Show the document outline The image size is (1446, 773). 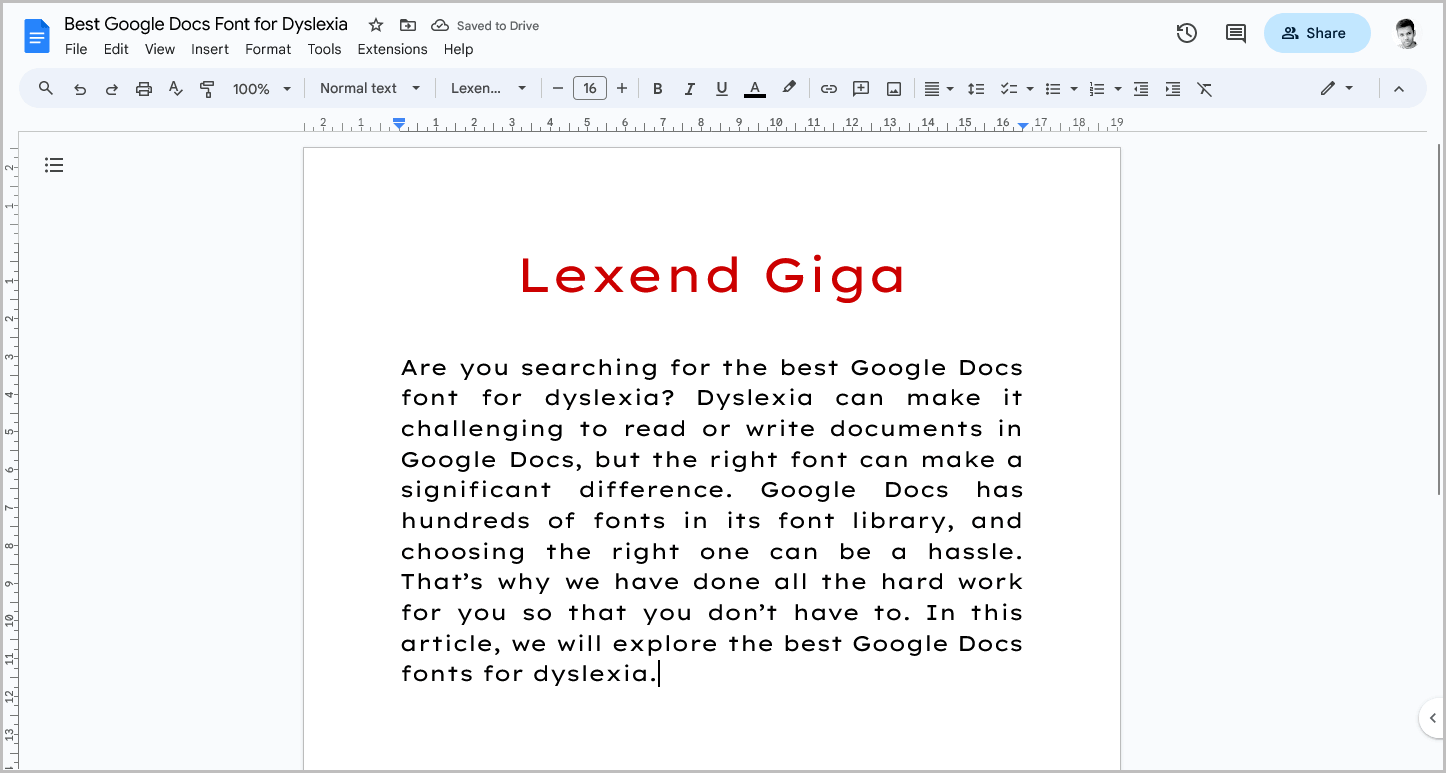pyautogui.click(x=54, y=165)
